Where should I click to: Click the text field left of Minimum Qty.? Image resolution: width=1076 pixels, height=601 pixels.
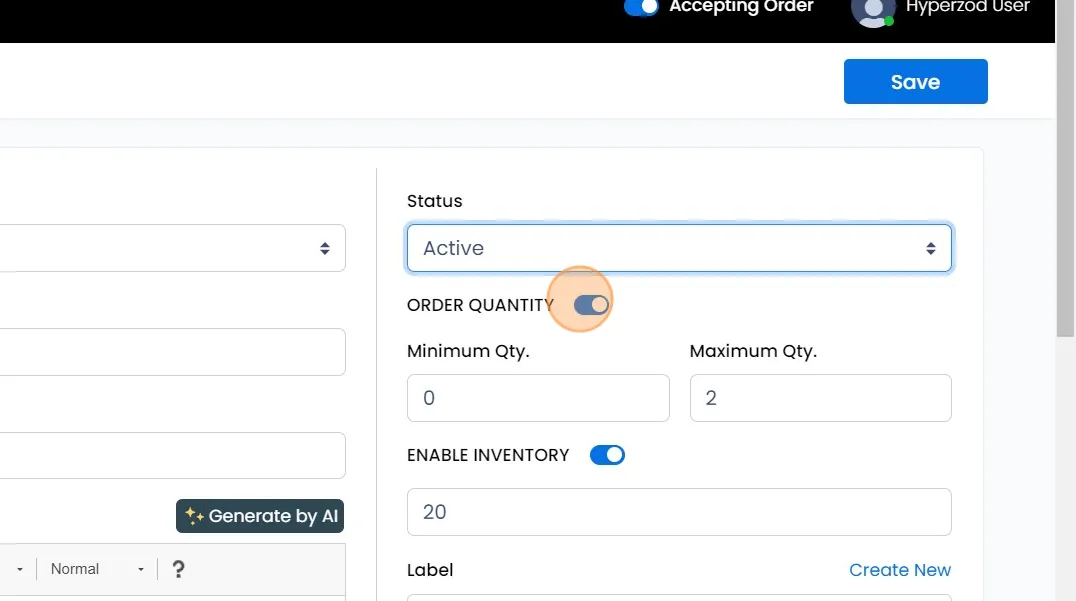click(172, 352)
